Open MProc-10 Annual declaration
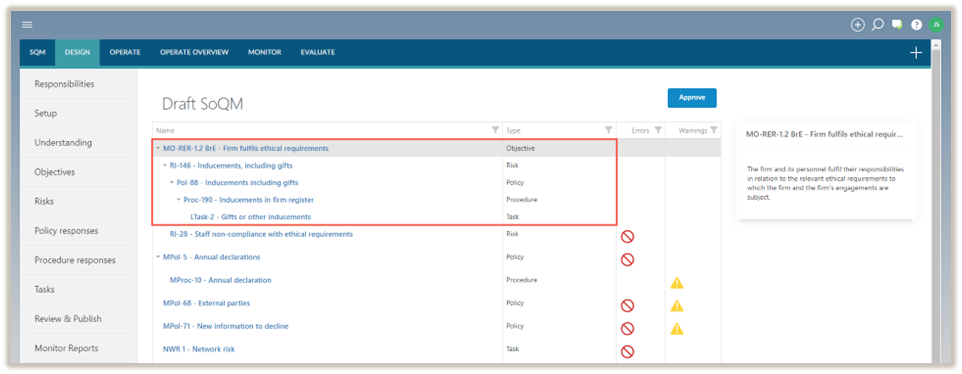The width and height of the screenshot is (962, 374). (x=221, y=280)
